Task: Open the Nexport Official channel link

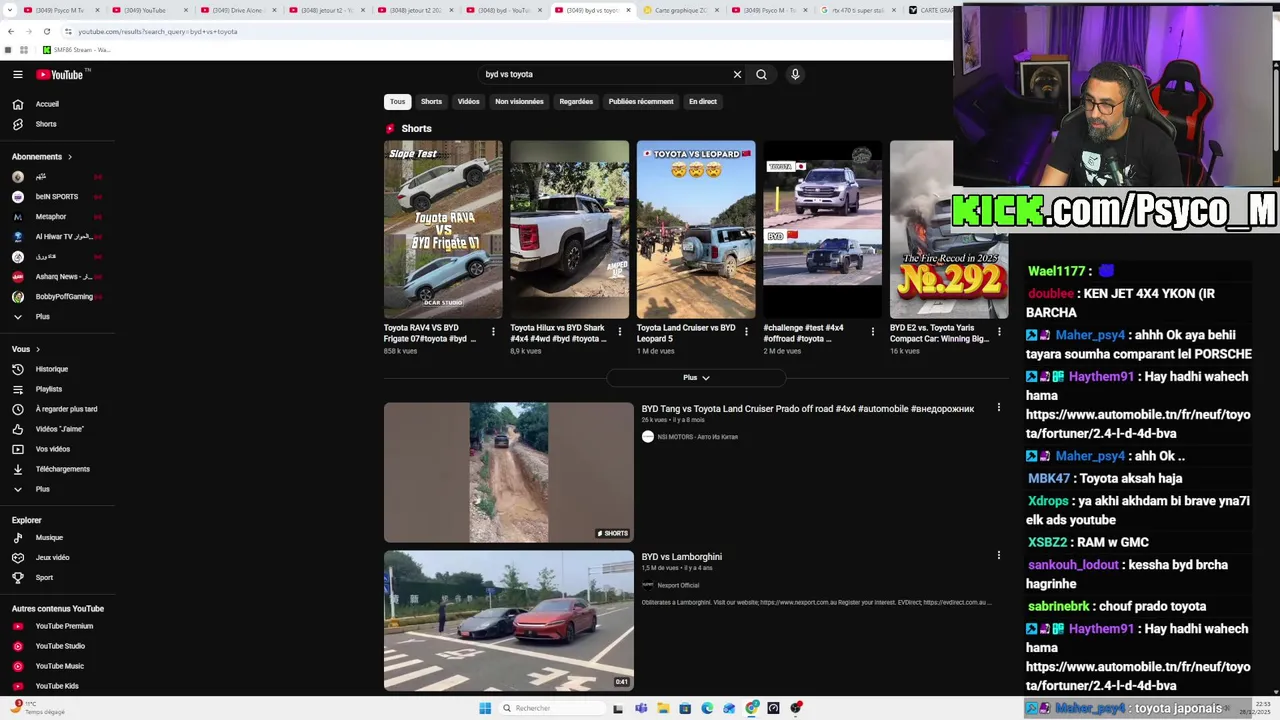Action: click(x=678, y=585)
